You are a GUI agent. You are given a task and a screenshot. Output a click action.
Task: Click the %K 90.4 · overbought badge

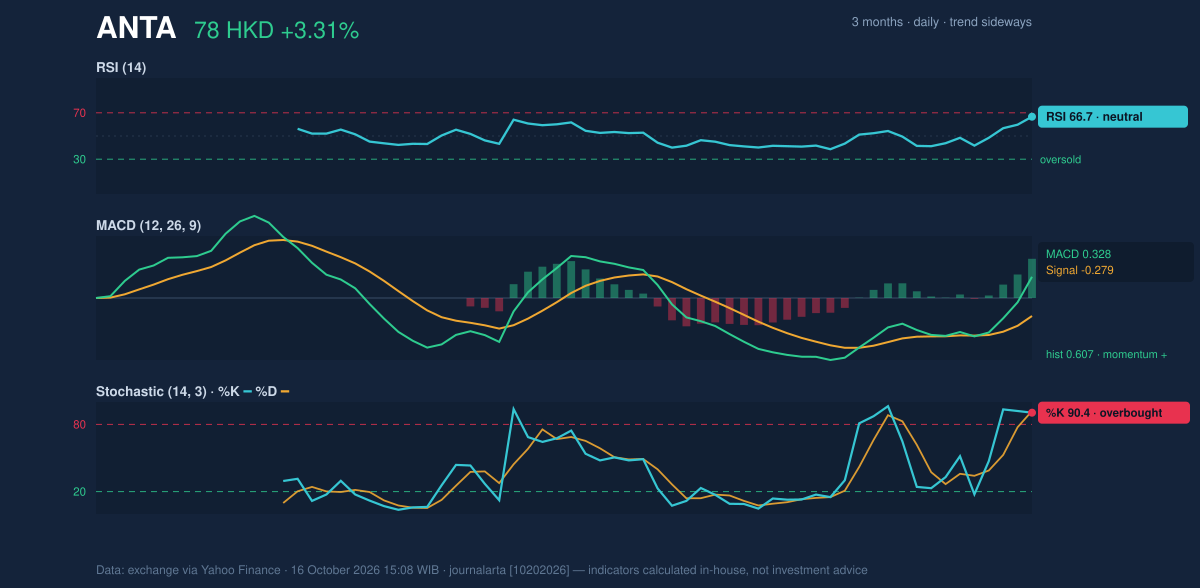pyautogui.click(x=1113, y=412)
